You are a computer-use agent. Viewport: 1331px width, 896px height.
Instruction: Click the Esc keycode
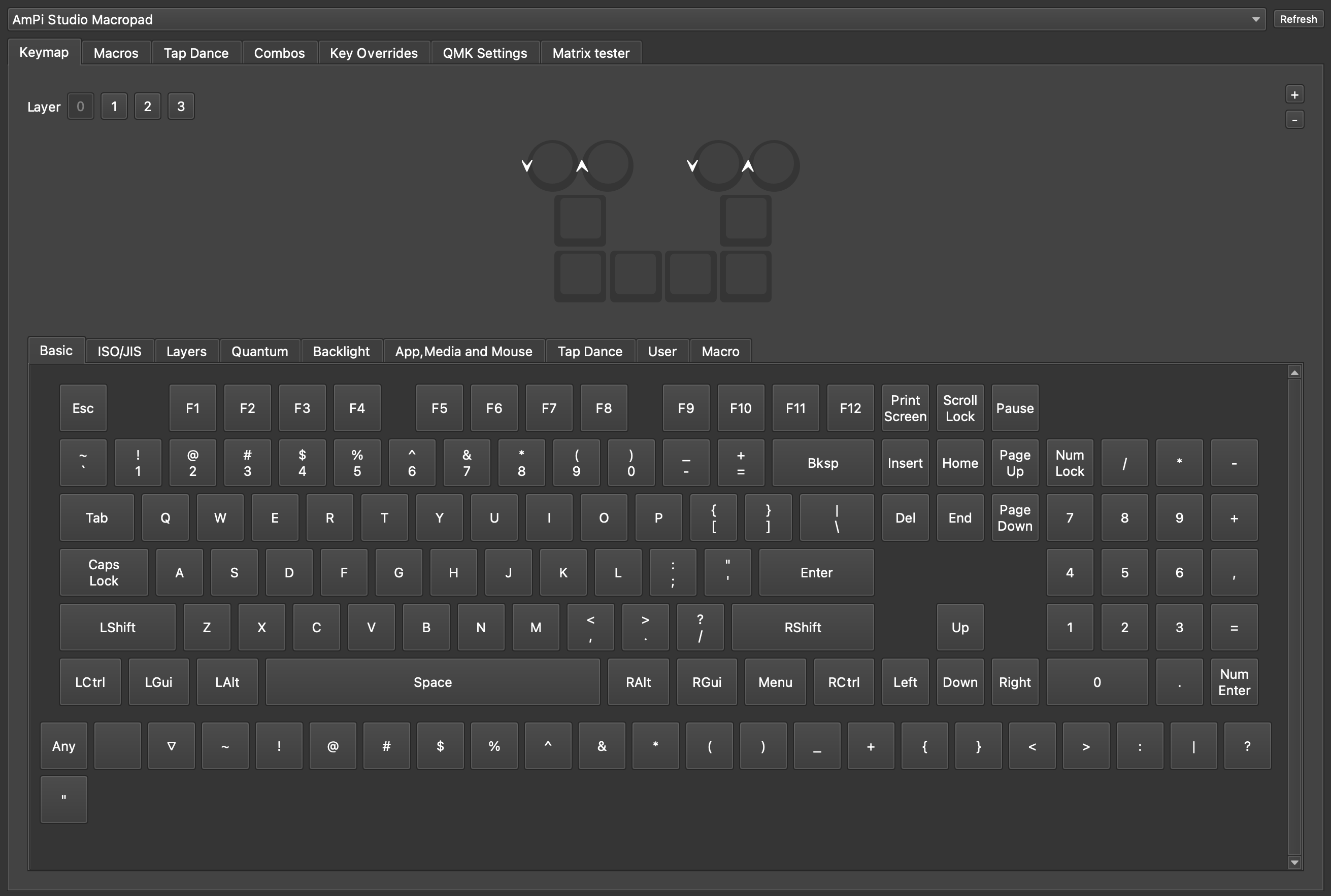tap(83, 408)
